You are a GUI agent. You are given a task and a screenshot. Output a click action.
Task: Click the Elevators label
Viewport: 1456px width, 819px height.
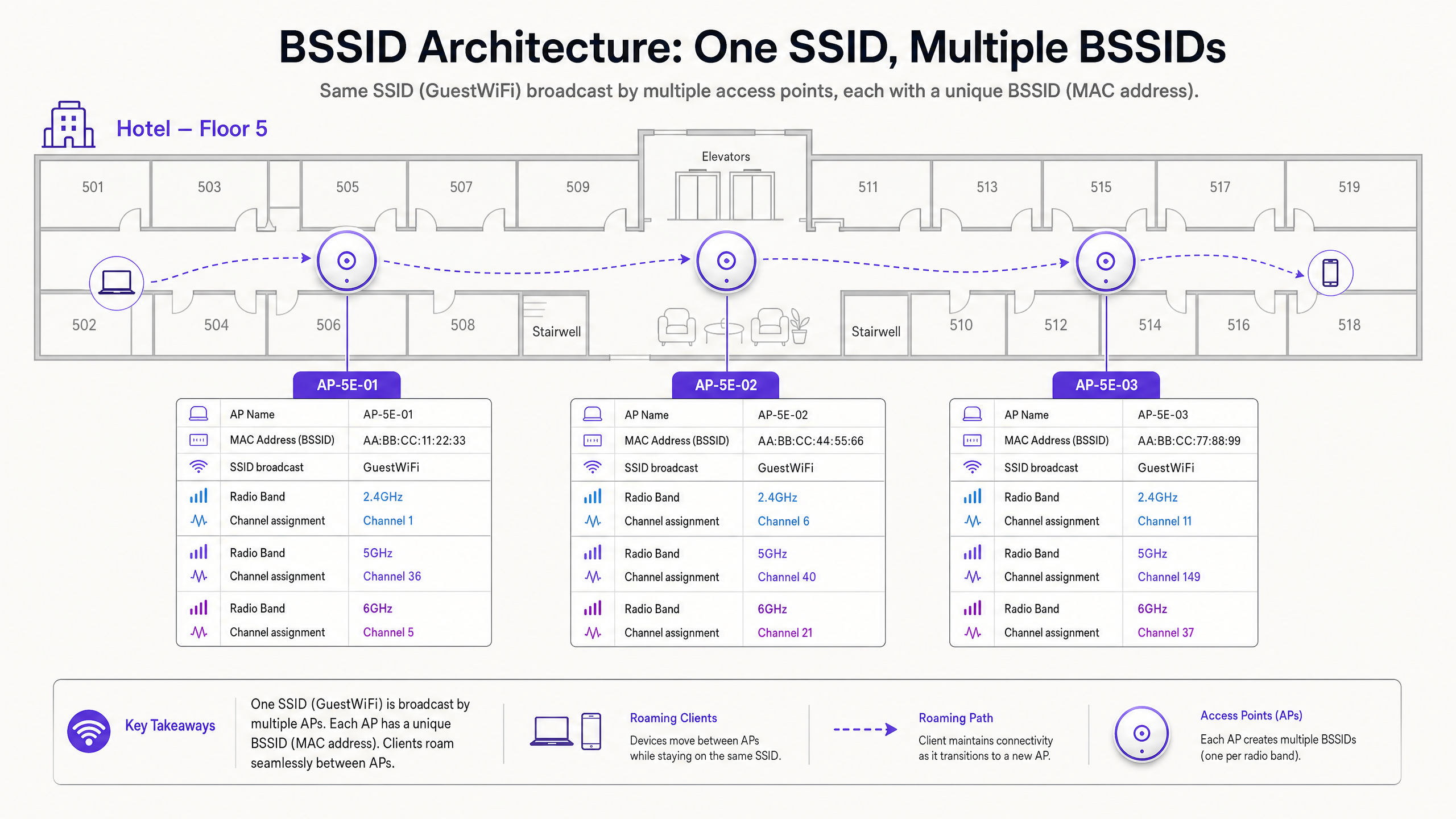(x=726, y=156)
